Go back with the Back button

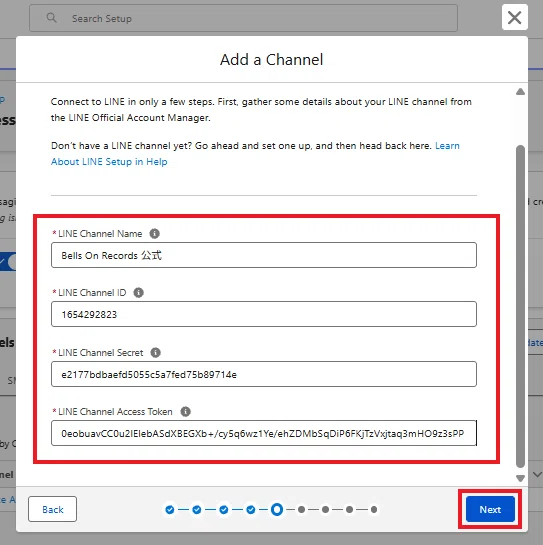(x=52, y=509)
